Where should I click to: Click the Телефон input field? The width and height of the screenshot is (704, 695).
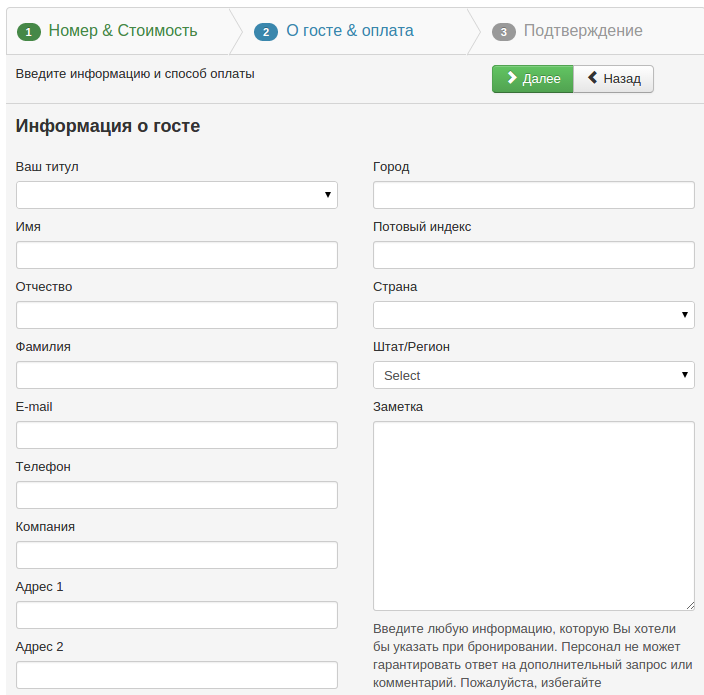pos(176,495)
